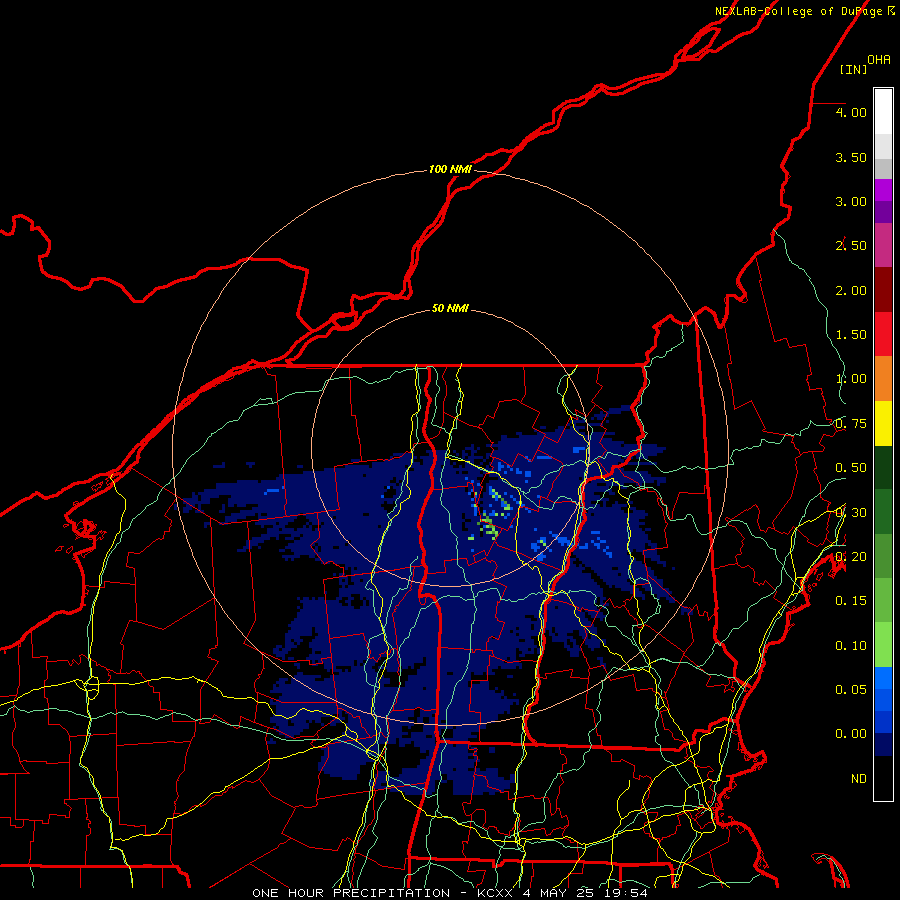Click the 0.15 legend value

click(851, 601)
